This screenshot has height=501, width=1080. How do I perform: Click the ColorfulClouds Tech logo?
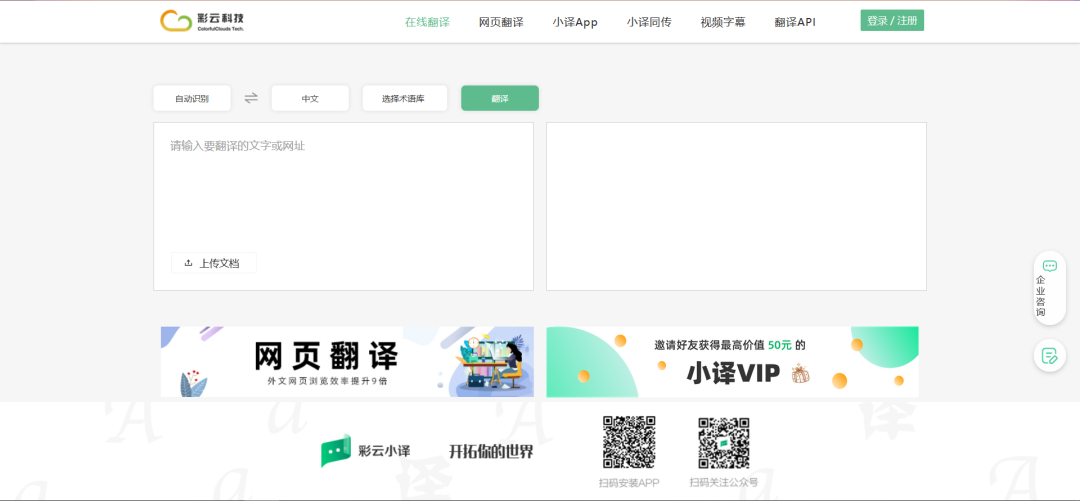[202, 21]
